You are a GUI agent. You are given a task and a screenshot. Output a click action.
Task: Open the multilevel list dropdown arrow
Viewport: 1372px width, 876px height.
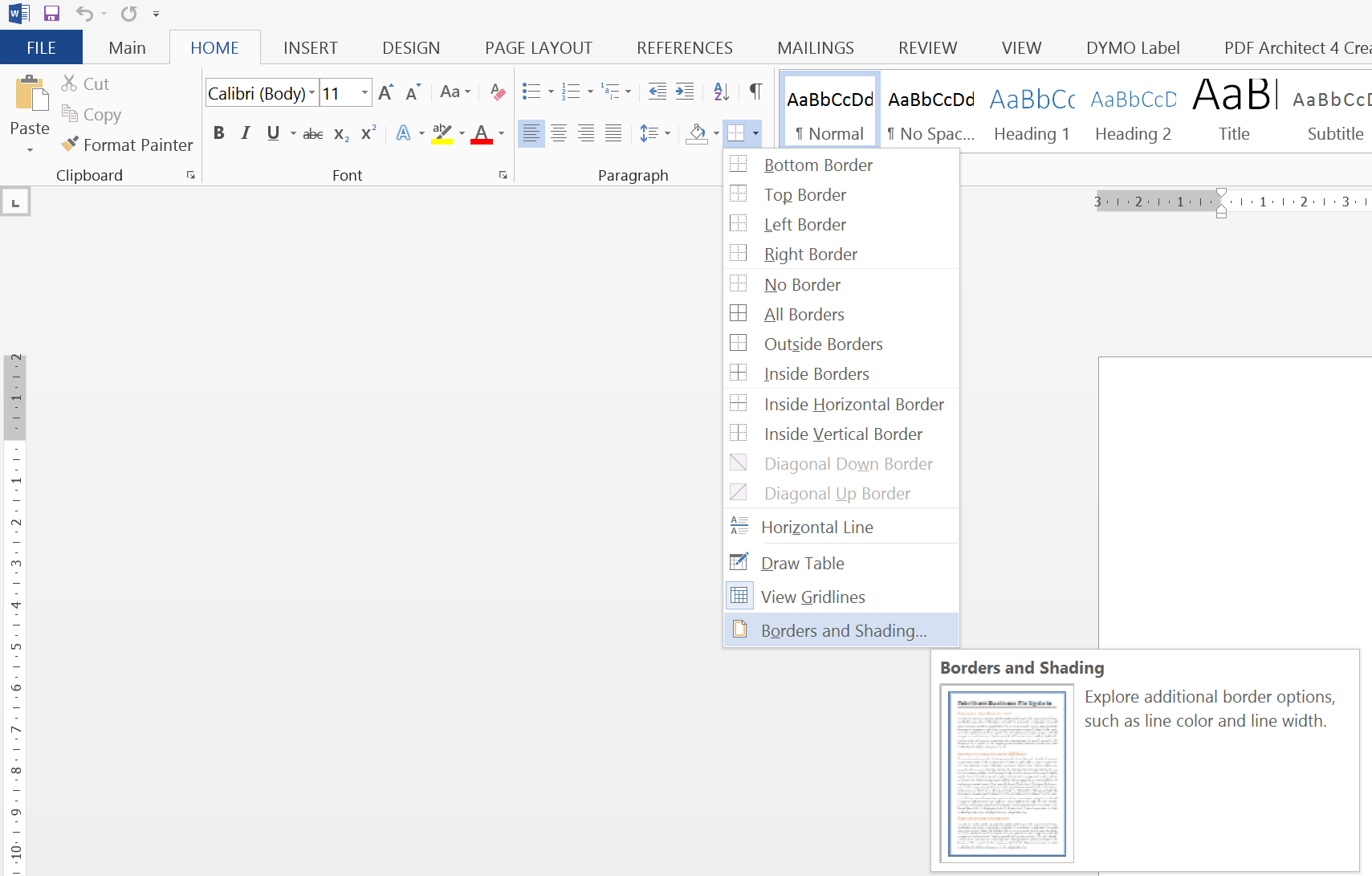[628, 92]
